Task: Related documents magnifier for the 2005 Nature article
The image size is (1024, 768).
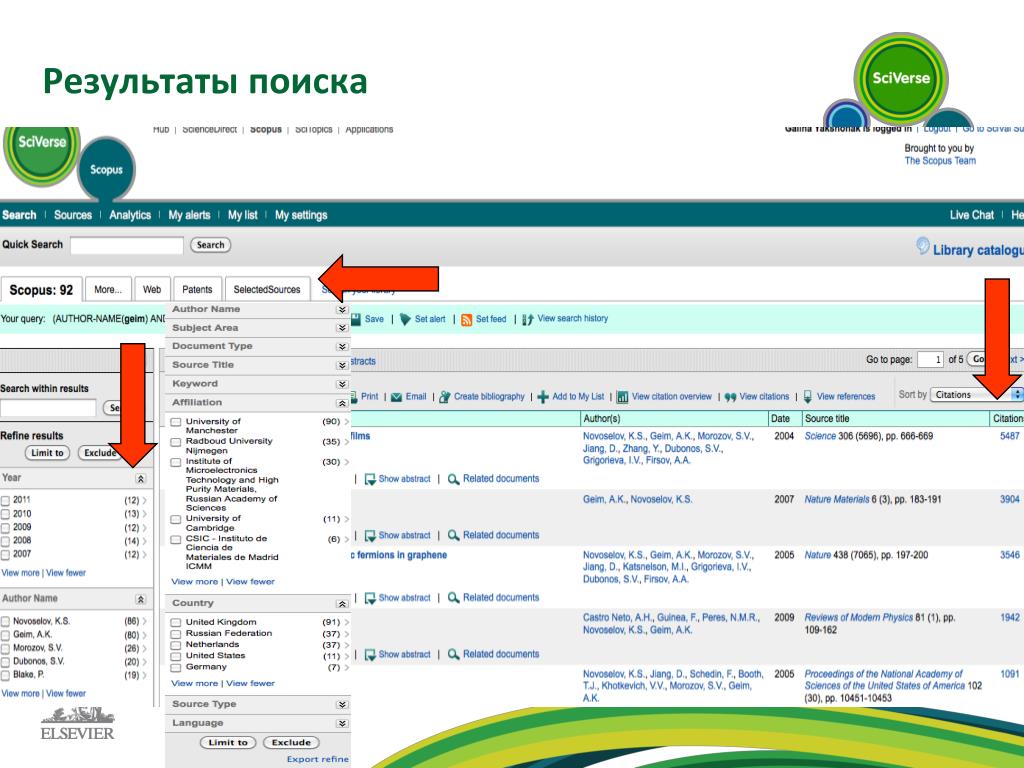Action: coord(453,598)
